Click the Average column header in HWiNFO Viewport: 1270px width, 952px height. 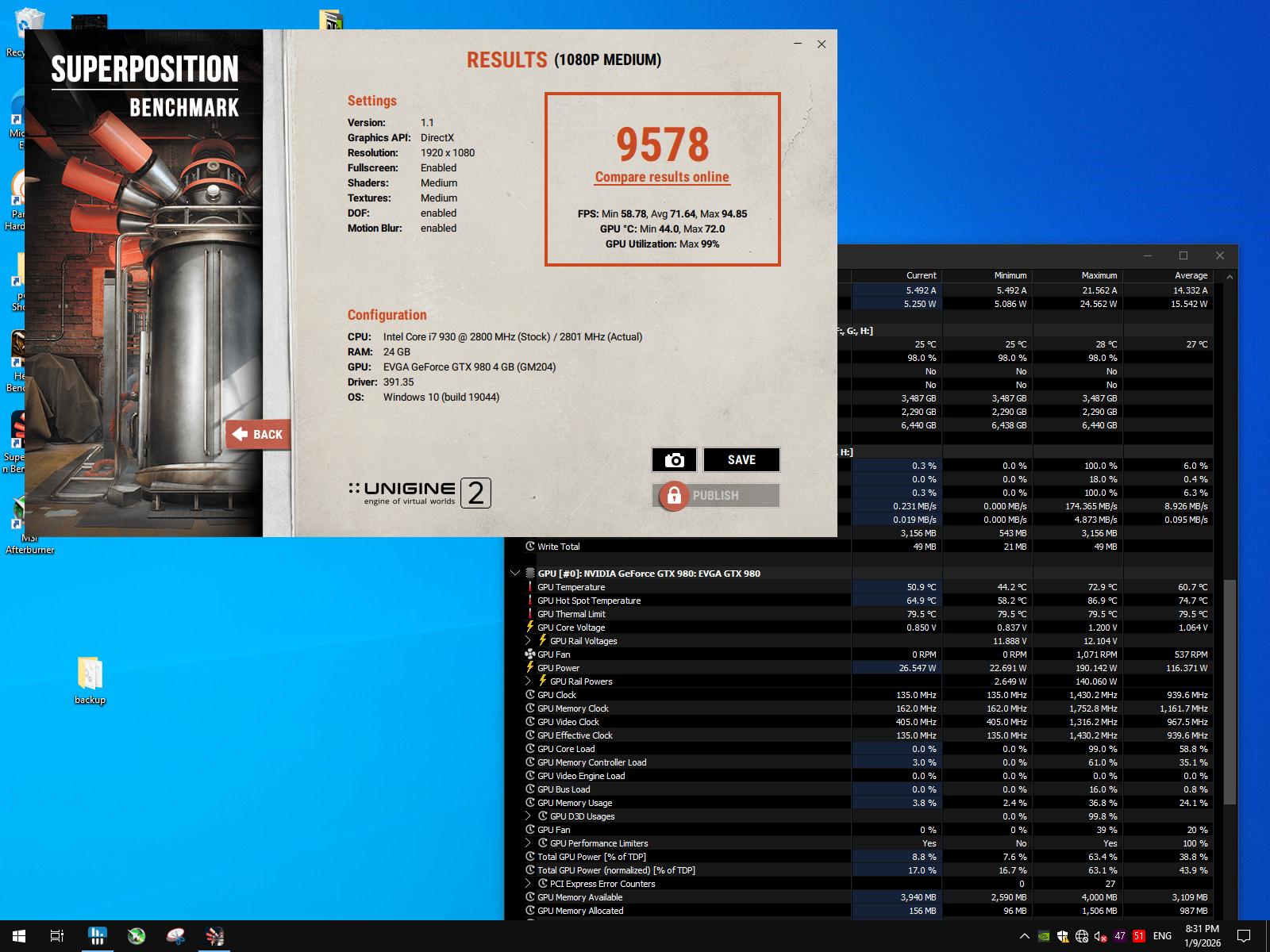click(1168, 275)
